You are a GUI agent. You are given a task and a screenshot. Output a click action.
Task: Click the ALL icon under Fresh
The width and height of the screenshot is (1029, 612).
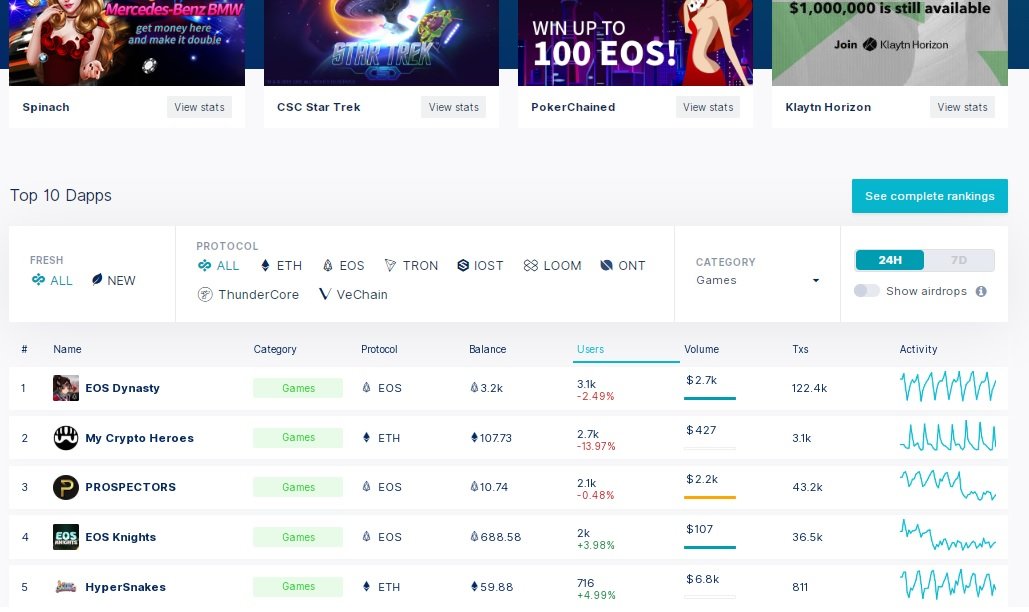click(x=38, y=280)
